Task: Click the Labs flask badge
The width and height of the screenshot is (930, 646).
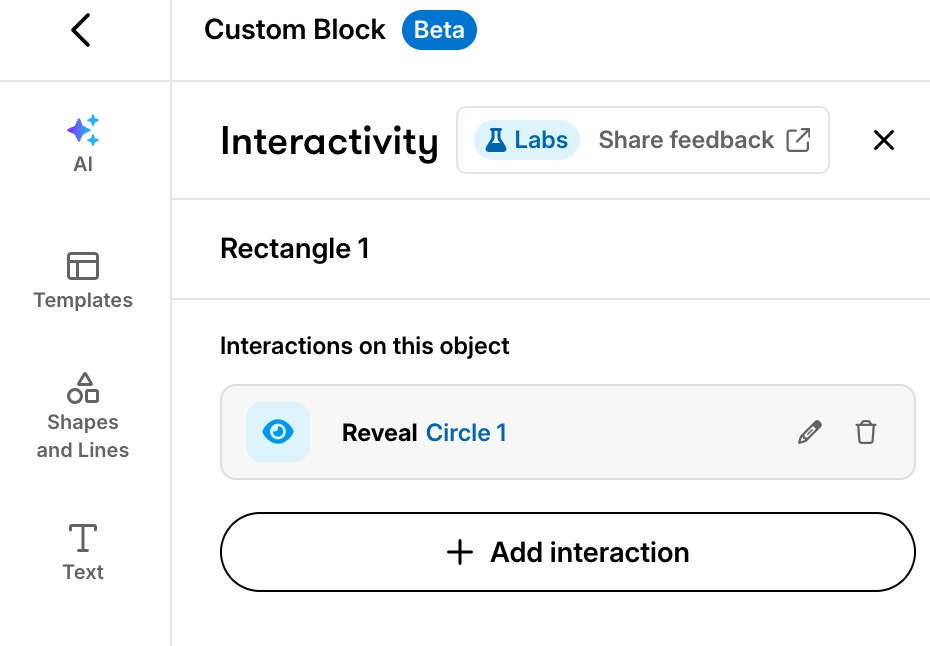Action: pos(527,140)
